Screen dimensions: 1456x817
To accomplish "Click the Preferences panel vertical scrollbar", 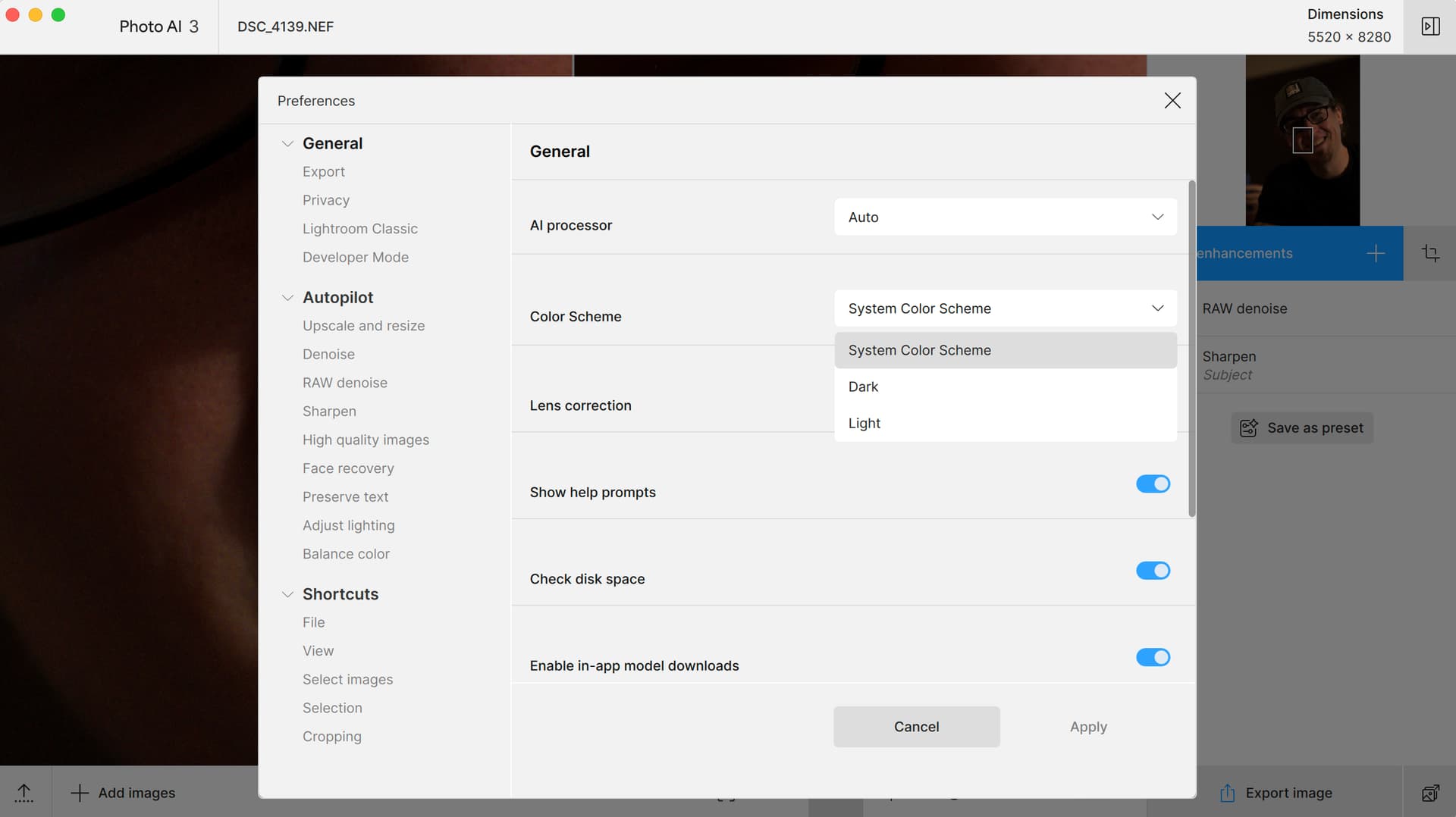I will click(x=1191, y=349).
